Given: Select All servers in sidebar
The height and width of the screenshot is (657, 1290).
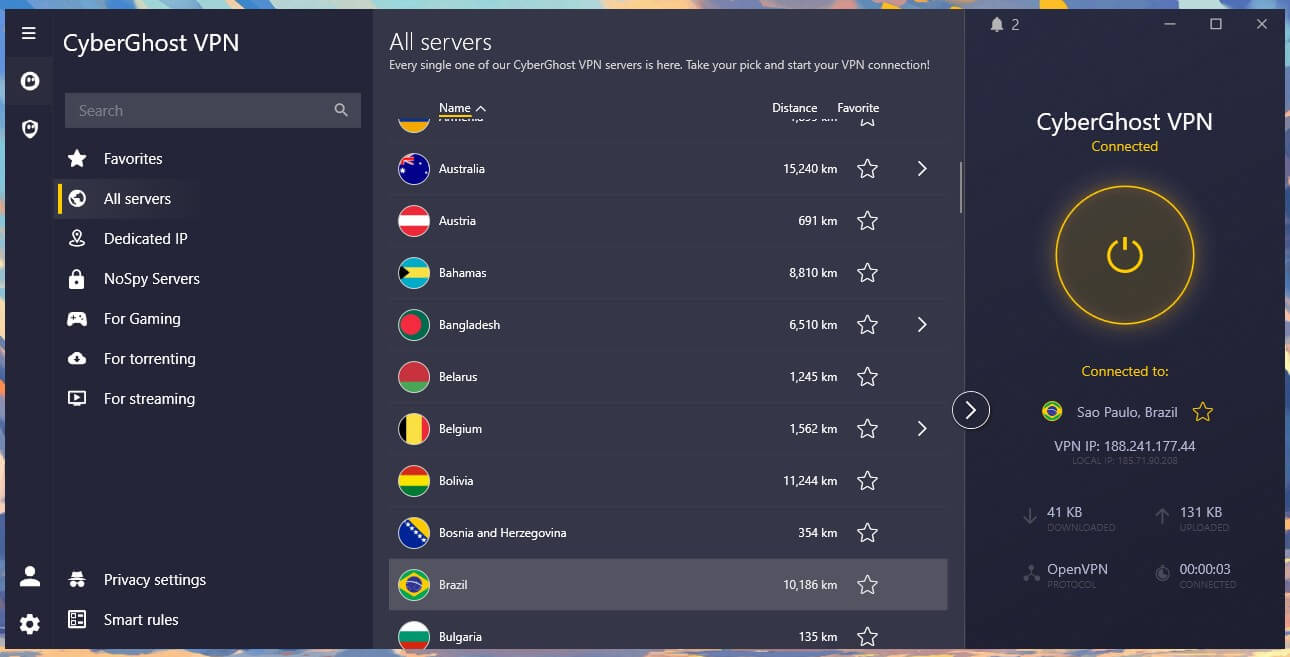Looking at the screenshot, I should [137, 199].
